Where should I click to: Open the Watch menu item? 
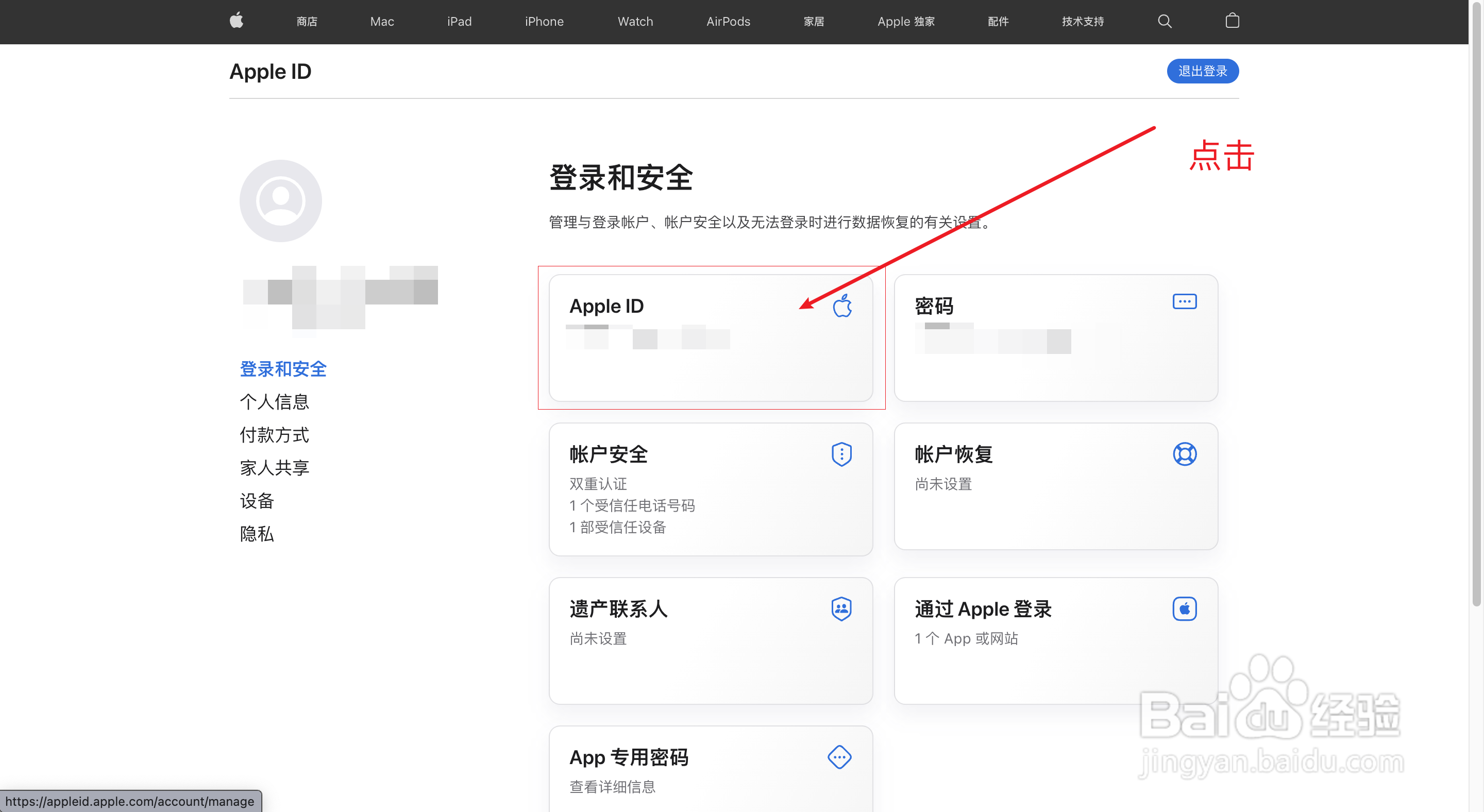coord(635,21)
